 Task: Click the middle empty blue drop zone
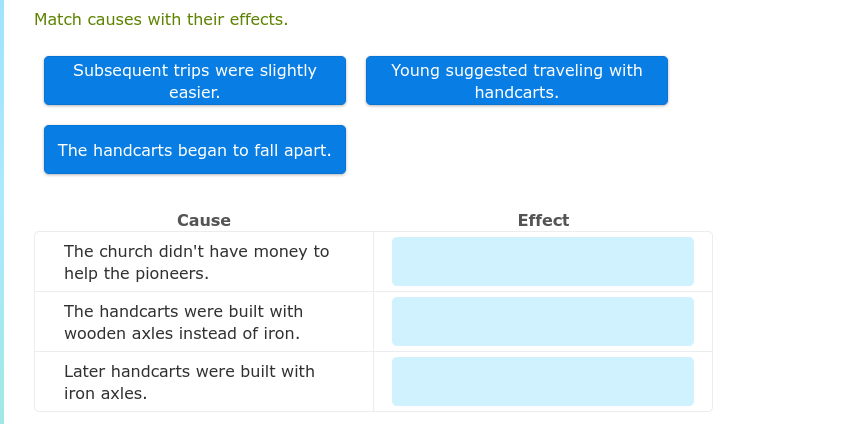tap(542, 322)
